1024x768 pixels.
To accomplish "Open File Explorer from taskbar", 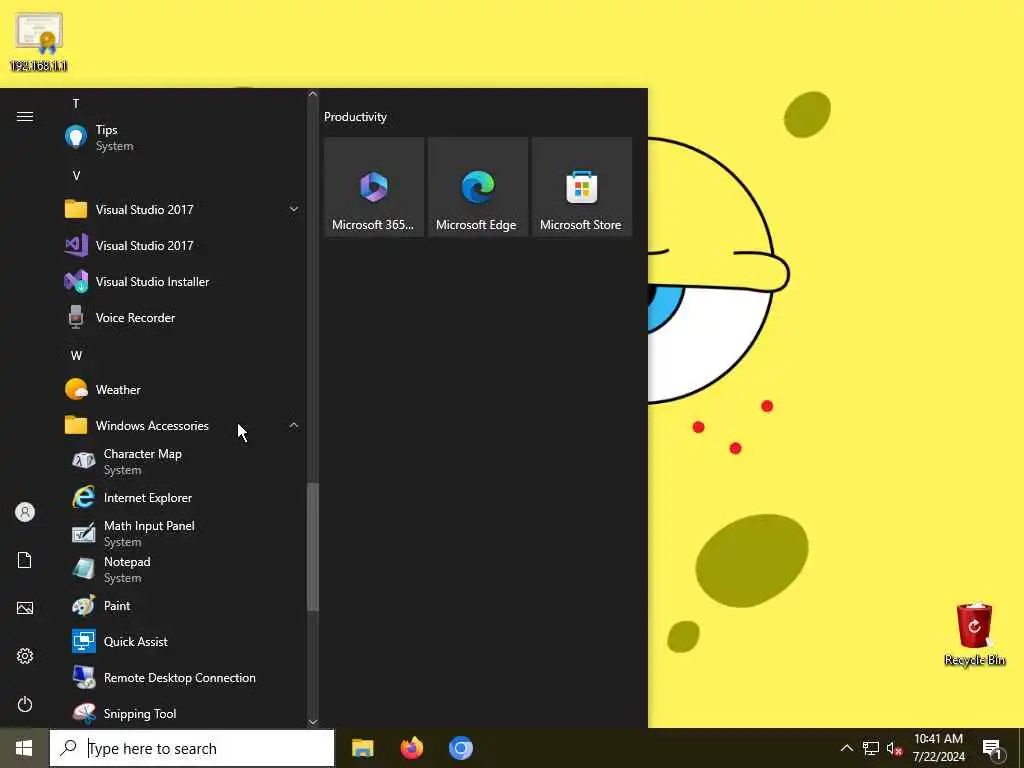I will (x=362, y=748).
